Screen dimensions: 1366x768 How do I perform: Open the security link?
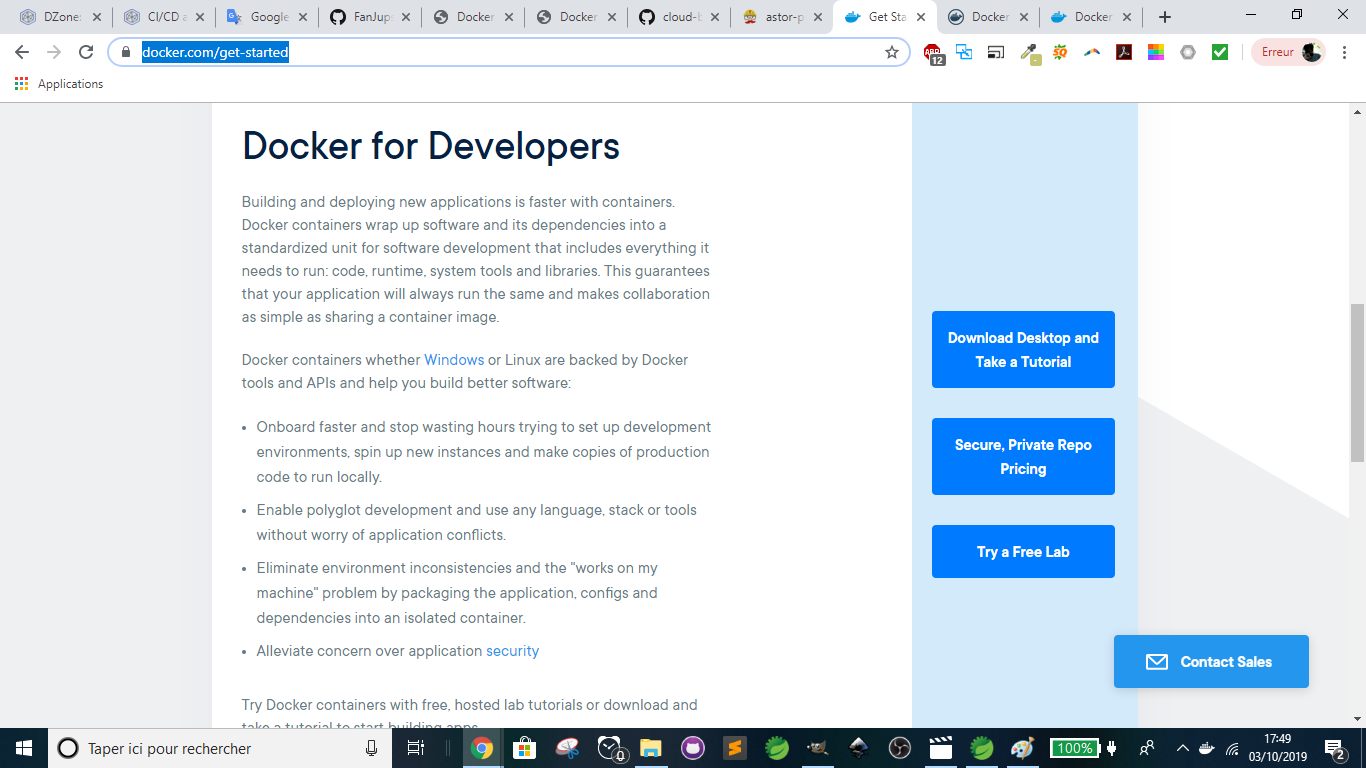pos(512,651)
